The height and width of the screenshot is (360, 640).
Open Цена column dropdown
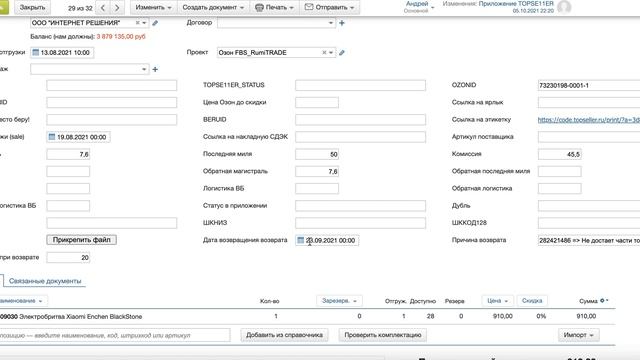pyautogui.click(x=498, y=301)
